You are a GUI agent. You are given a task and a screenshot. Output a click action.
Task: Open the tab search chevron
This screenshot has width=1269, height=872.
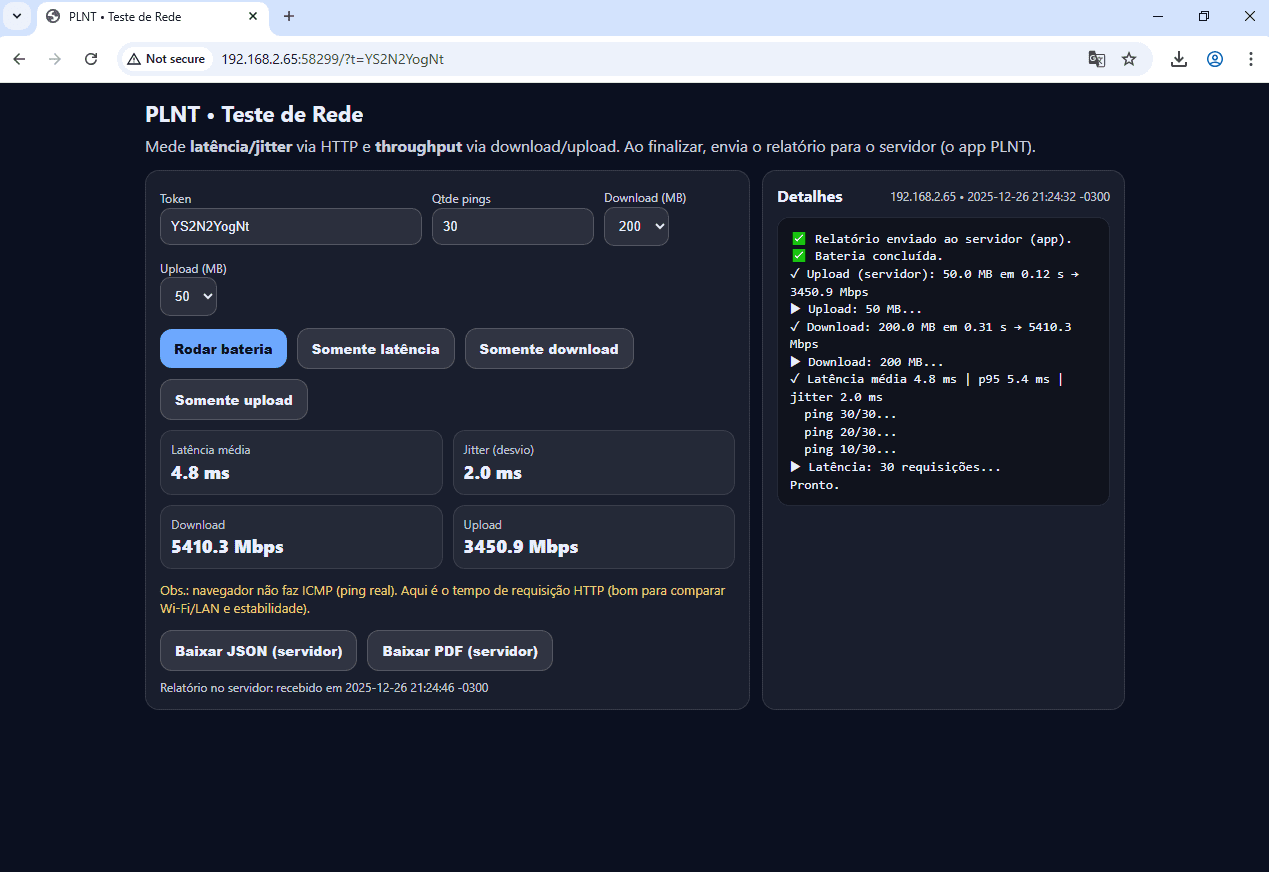pos(15,16)
